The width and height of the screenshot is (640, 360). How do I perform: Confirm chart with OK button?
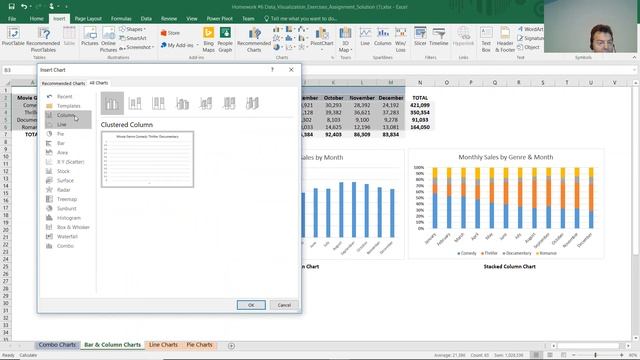point(251,305)
